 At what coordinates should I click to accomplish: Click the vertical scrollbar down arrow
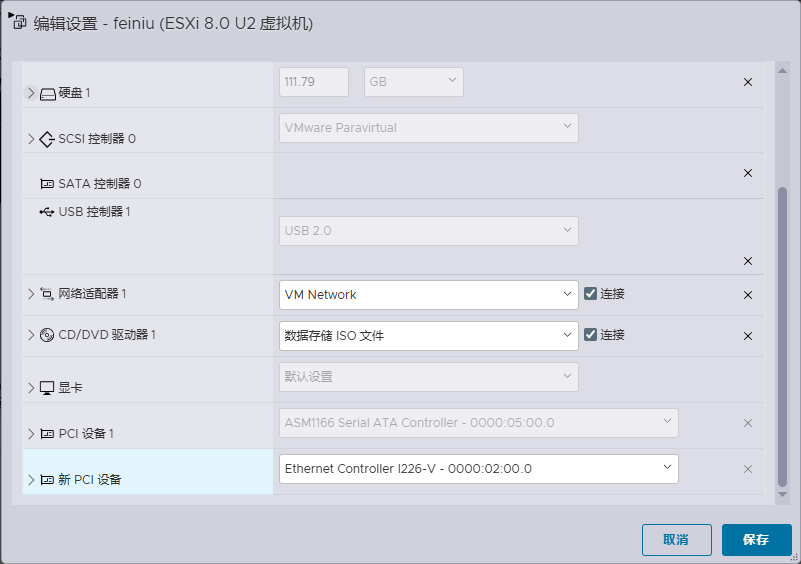(782, 494)
